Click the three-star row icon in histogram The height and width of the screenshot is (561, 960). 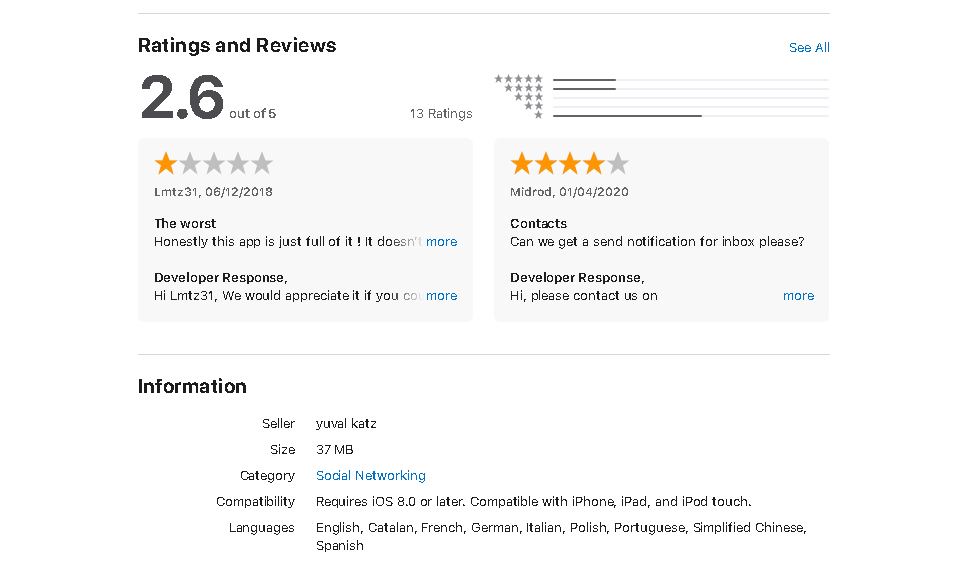(528, 97)
